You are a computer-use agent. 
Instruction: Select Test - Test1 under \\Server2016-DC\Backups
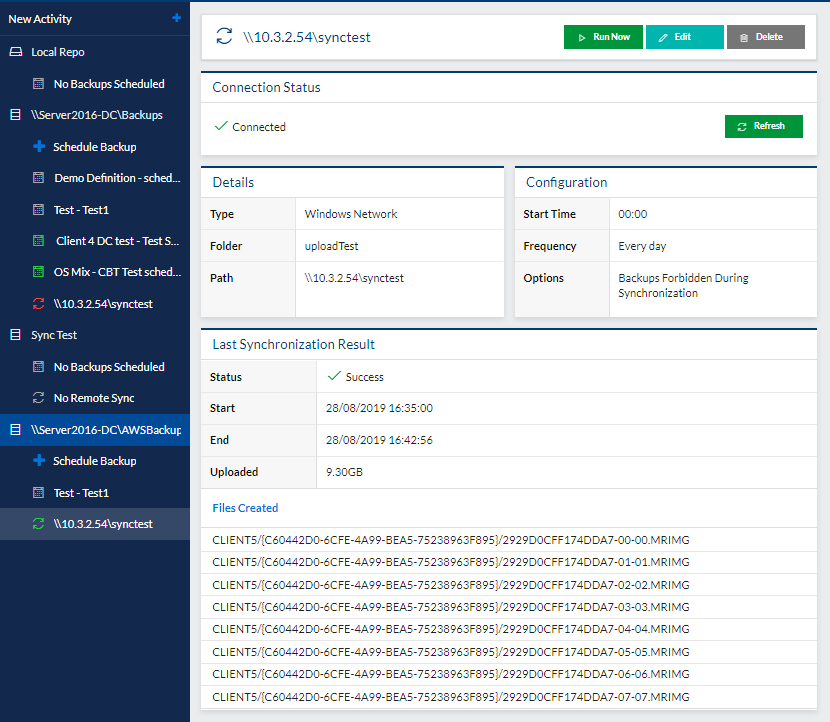(81, 210)
